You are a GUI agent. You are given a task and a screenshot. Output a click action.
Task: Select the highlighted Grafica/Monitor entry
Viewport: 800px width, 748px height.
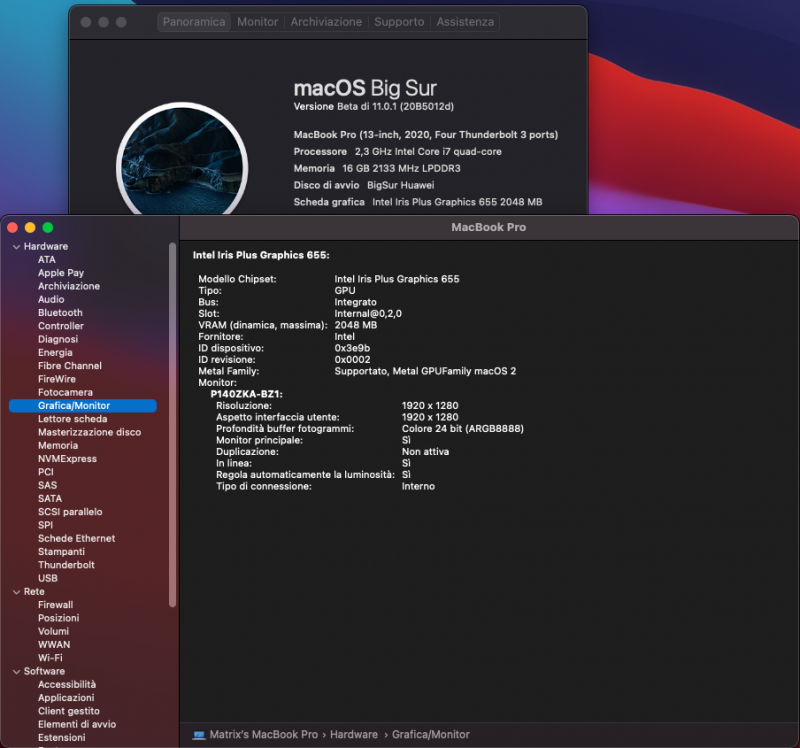pyautogui.click(x=83, y=406)
